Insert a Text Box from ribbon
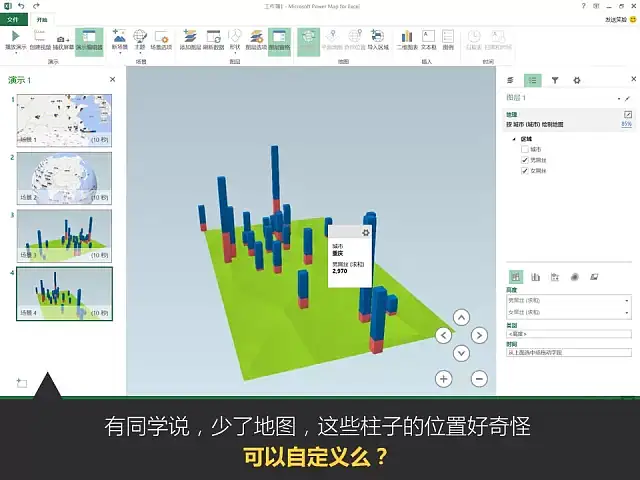640x480 pixels. click(x=428, y=40)
